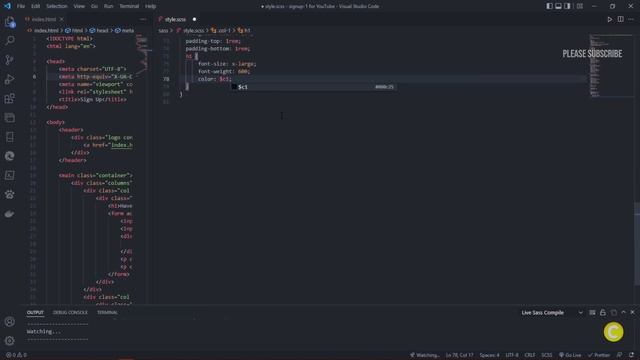The image size is (640, 360).
Task: Click CRLF end-of-line selector
Action: coord(530,355)
